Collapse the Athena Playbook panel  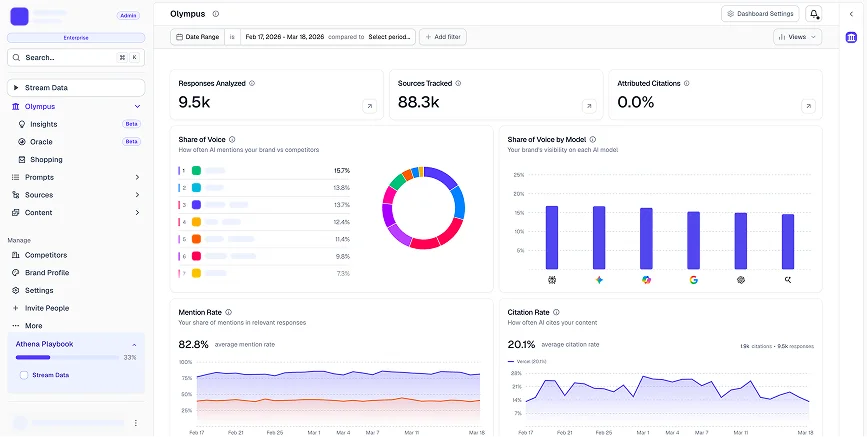(134, 344)
